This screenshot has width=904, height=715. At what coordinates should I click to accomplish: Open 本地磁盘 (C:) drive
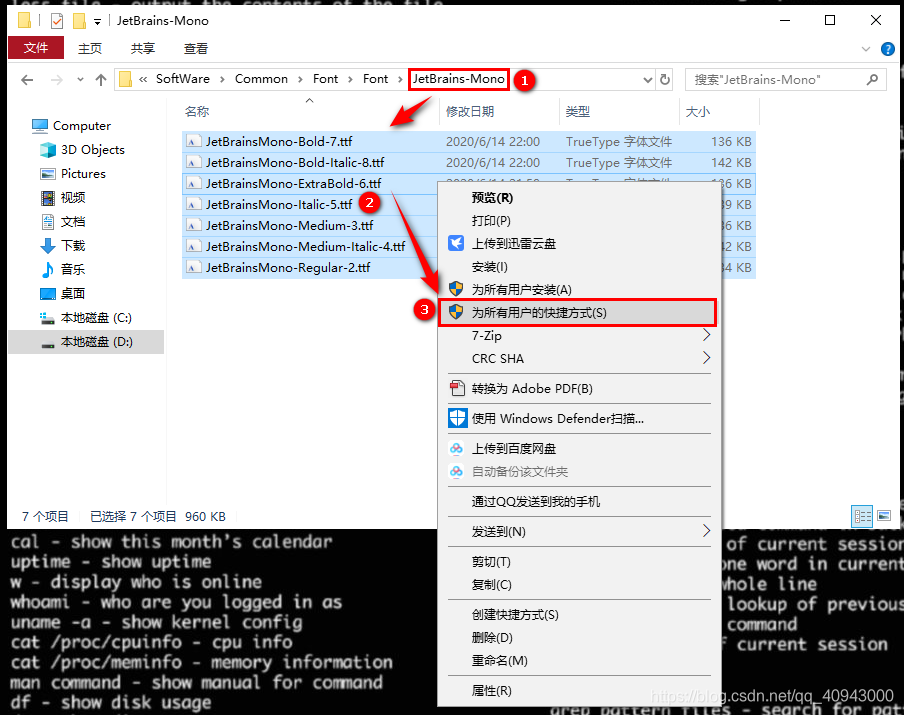pyautogui.click(x=86, y=318)
